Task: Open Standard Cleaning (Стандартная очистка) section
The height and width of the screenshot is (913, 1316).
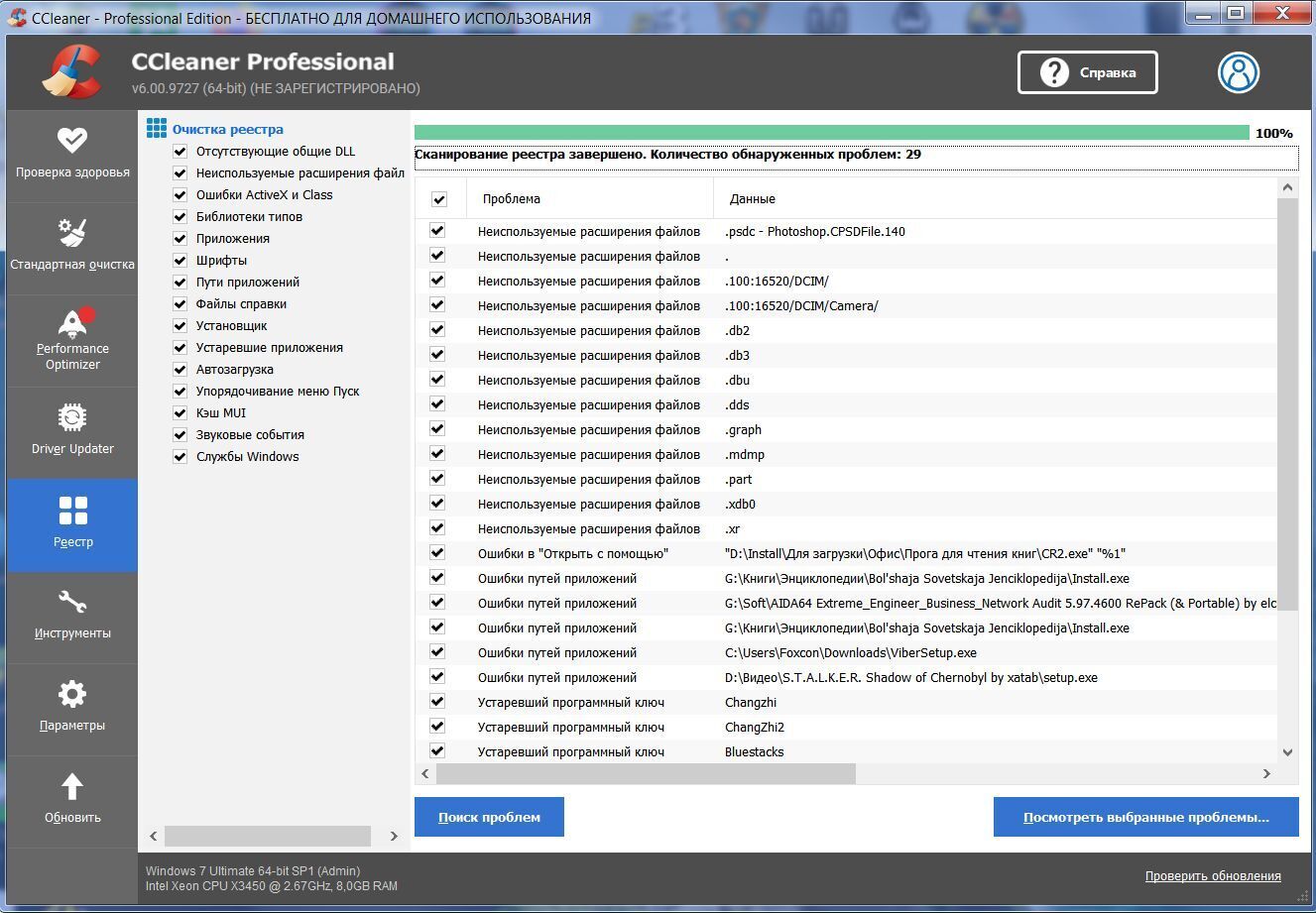Action: tap(72, 247)
